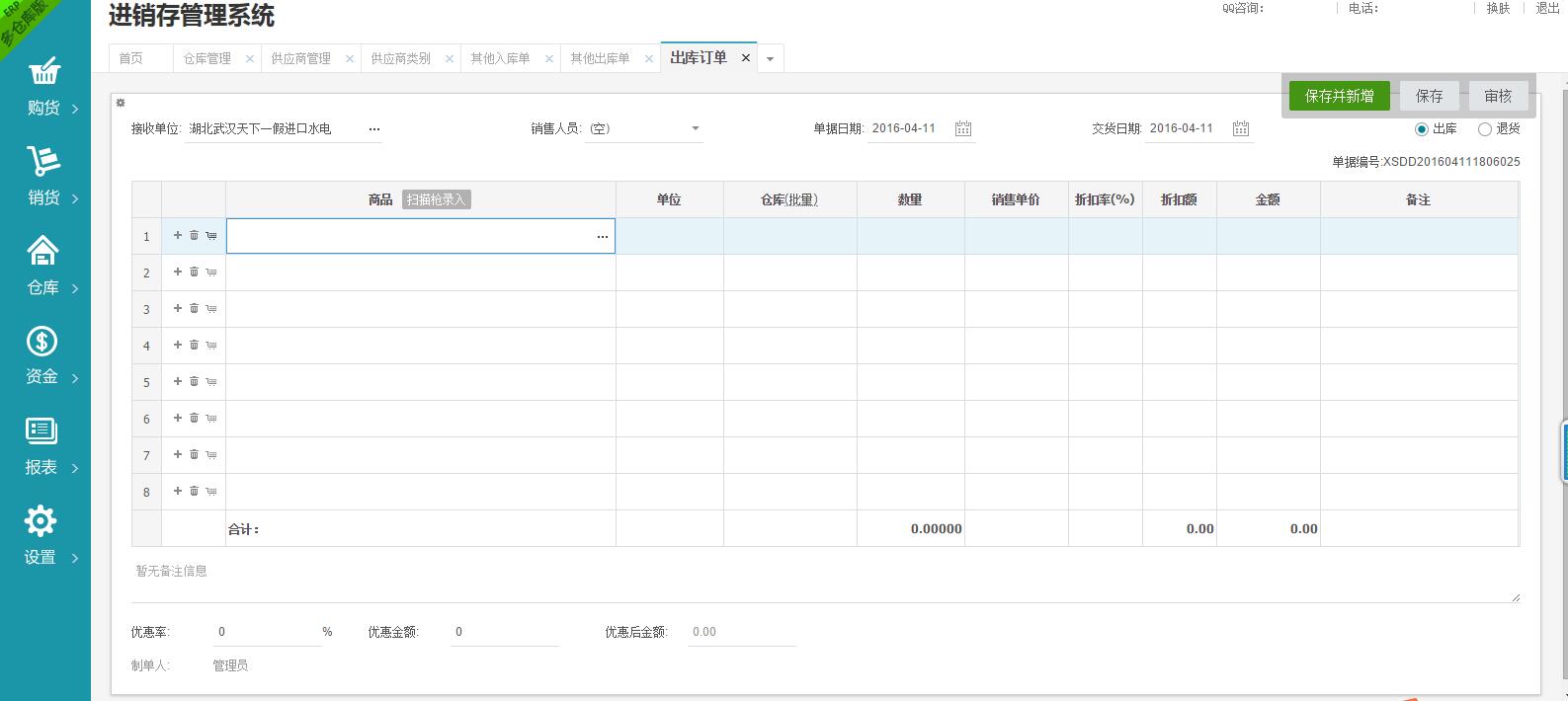Screen dimensions: 1568x701
Task: Click the 单据日期 calendar icon
Action: click(963, 128)
